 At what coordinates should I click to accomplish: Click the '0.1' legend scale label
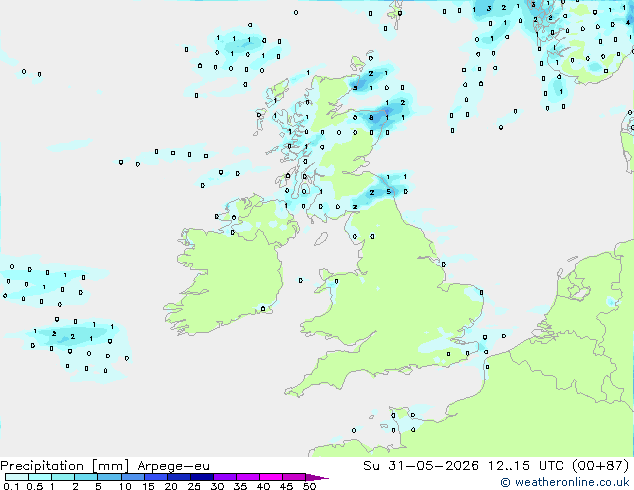pyautogui.click(x=11, y=486)
